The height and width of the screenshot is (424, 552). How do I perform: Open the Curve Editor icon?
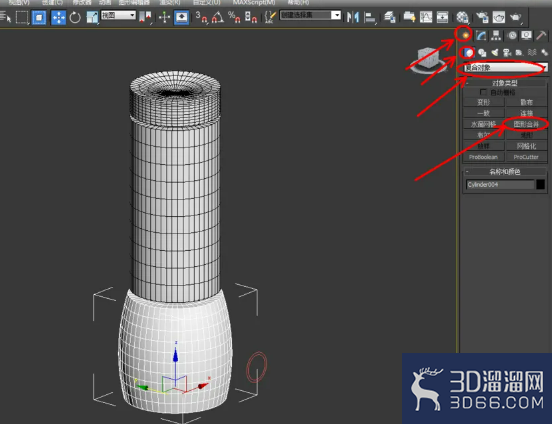[x=426, y=17]
